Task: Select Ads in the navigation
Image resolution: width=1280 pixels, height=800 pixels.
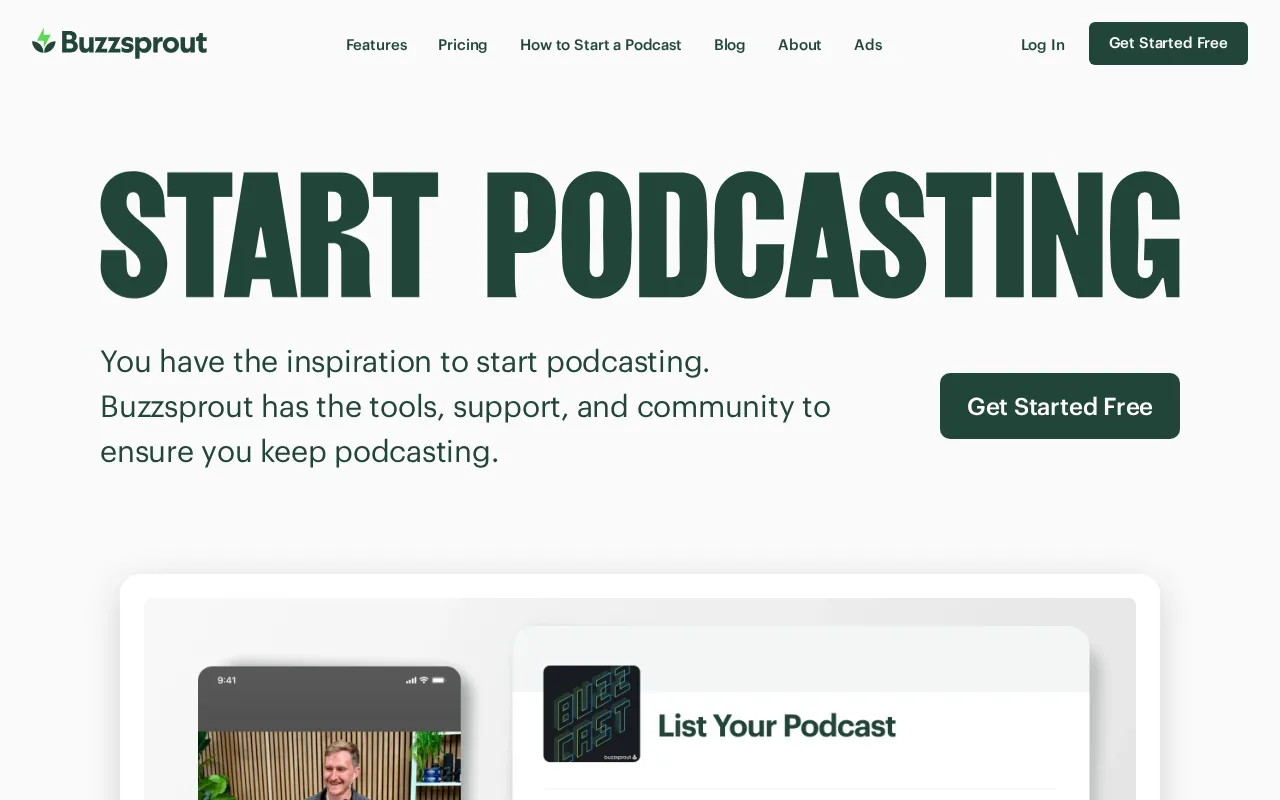Action: 868,45
